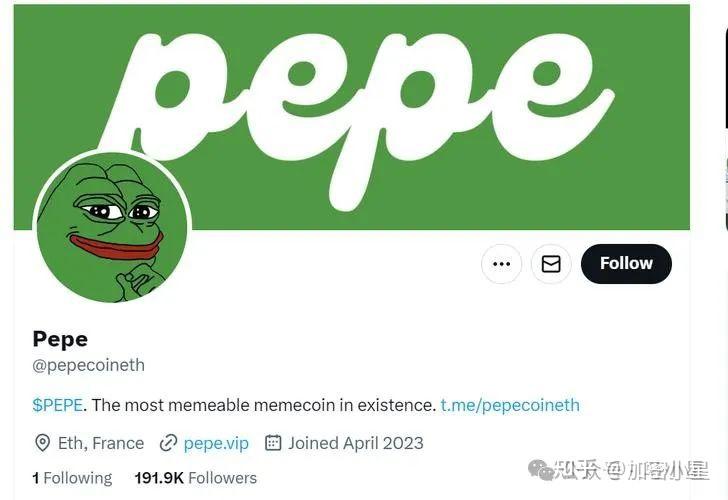This screenshot has height=500, width=728.
Task: View the 191.9K Followers list
Action: click(x=195, y=478)
